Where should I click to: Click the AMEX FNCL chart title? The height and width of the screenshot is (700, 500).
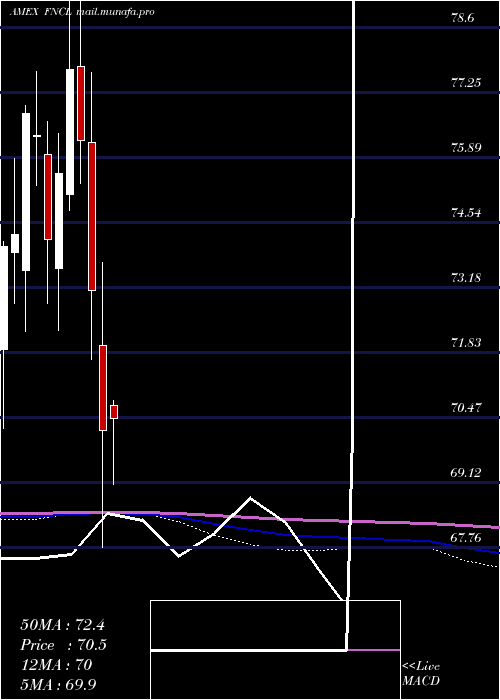[82, 12]
